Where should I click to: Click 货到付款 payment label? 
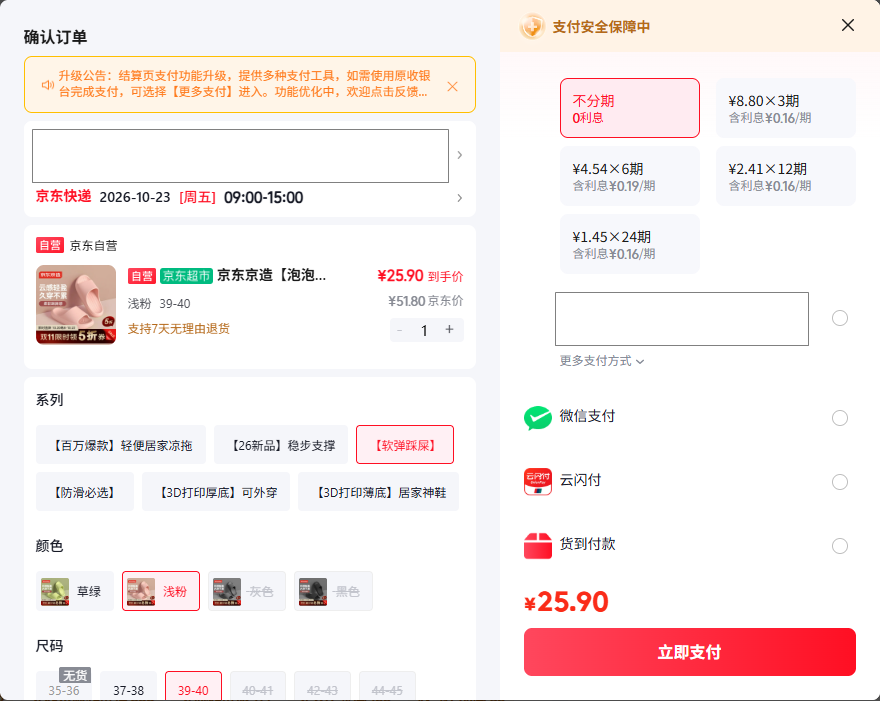click(x=587, y=544)
